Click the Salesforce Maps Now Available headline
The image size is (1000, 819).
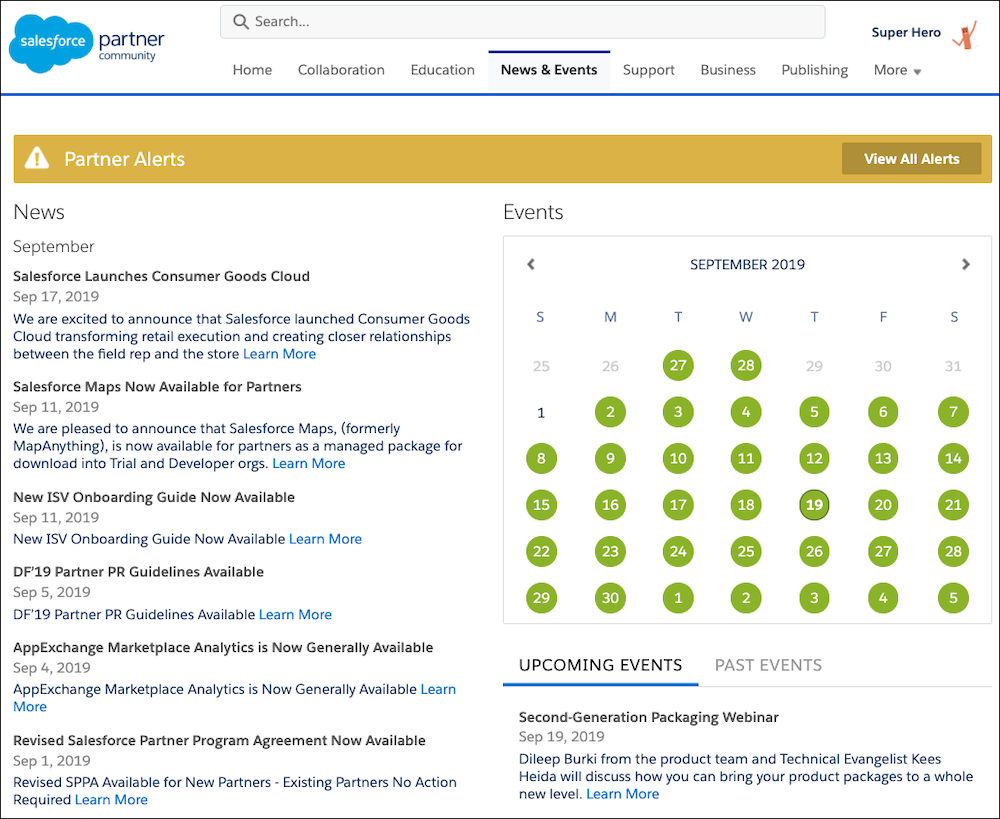click(x=157, y=387)
